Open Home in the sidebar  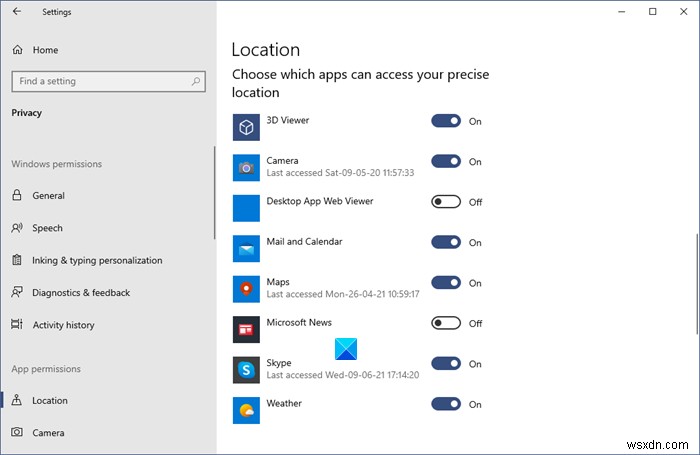(x=107, y=50)
